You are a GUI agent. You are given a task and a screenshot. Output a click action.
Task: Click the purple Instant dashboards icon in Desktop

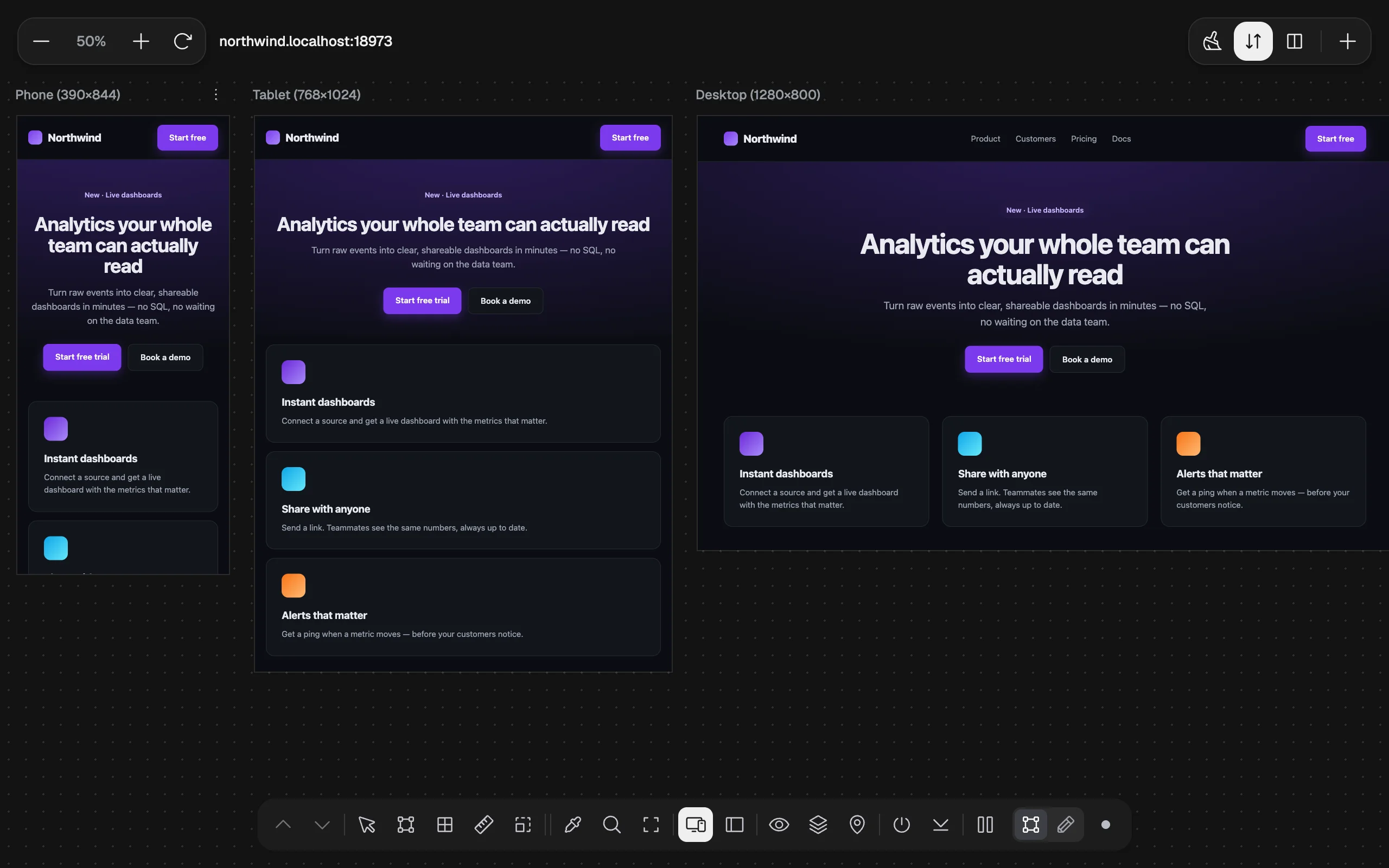751,444
